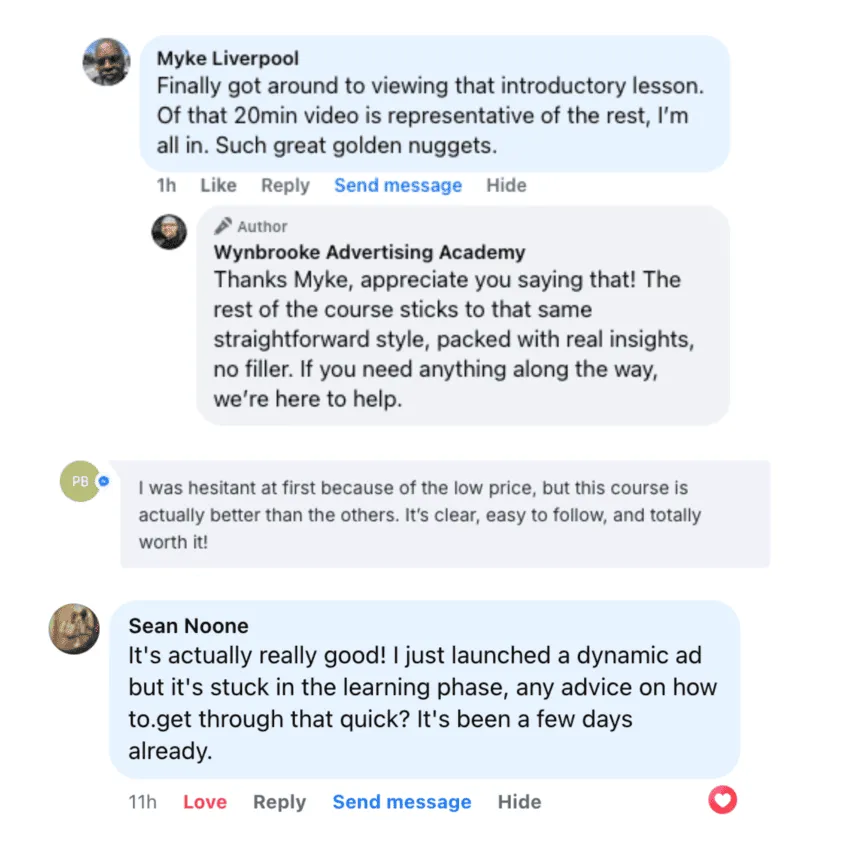
Task: Like Myke Liverpool's comment
Action: [x=218, y=185]
